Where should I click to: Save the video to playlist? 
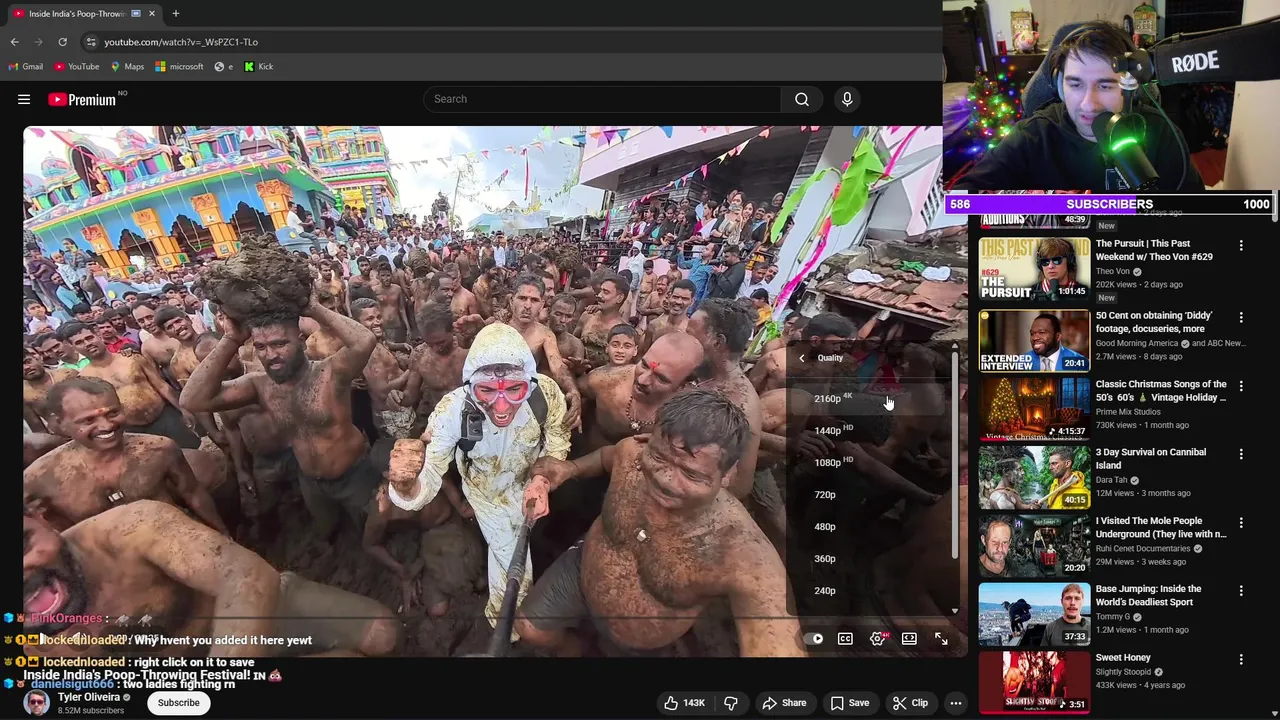click(848, 703)
